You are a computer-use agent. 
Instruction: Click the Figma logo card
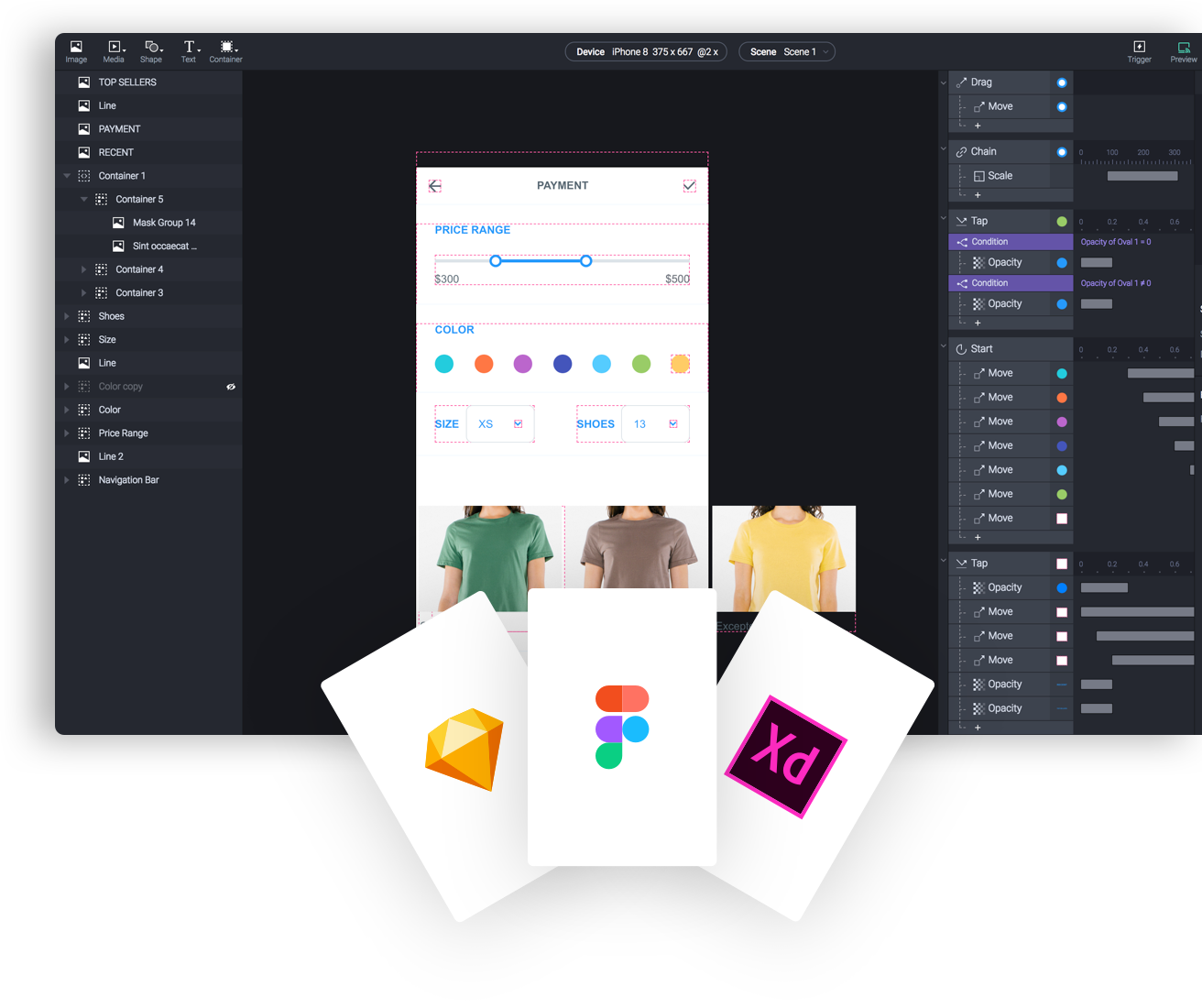622,728
